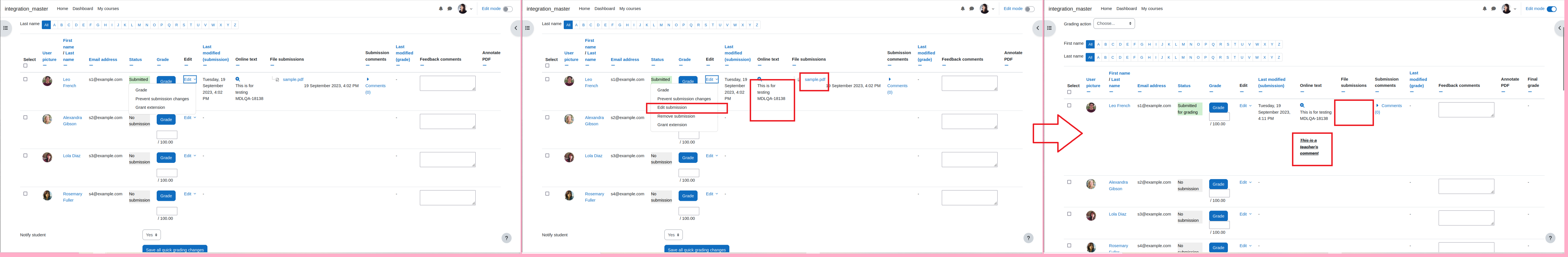Viewport: 1568px width, 257px height.
Task: Click Alexandra Gibson's grade input in left screenshot
Action: 167,135
